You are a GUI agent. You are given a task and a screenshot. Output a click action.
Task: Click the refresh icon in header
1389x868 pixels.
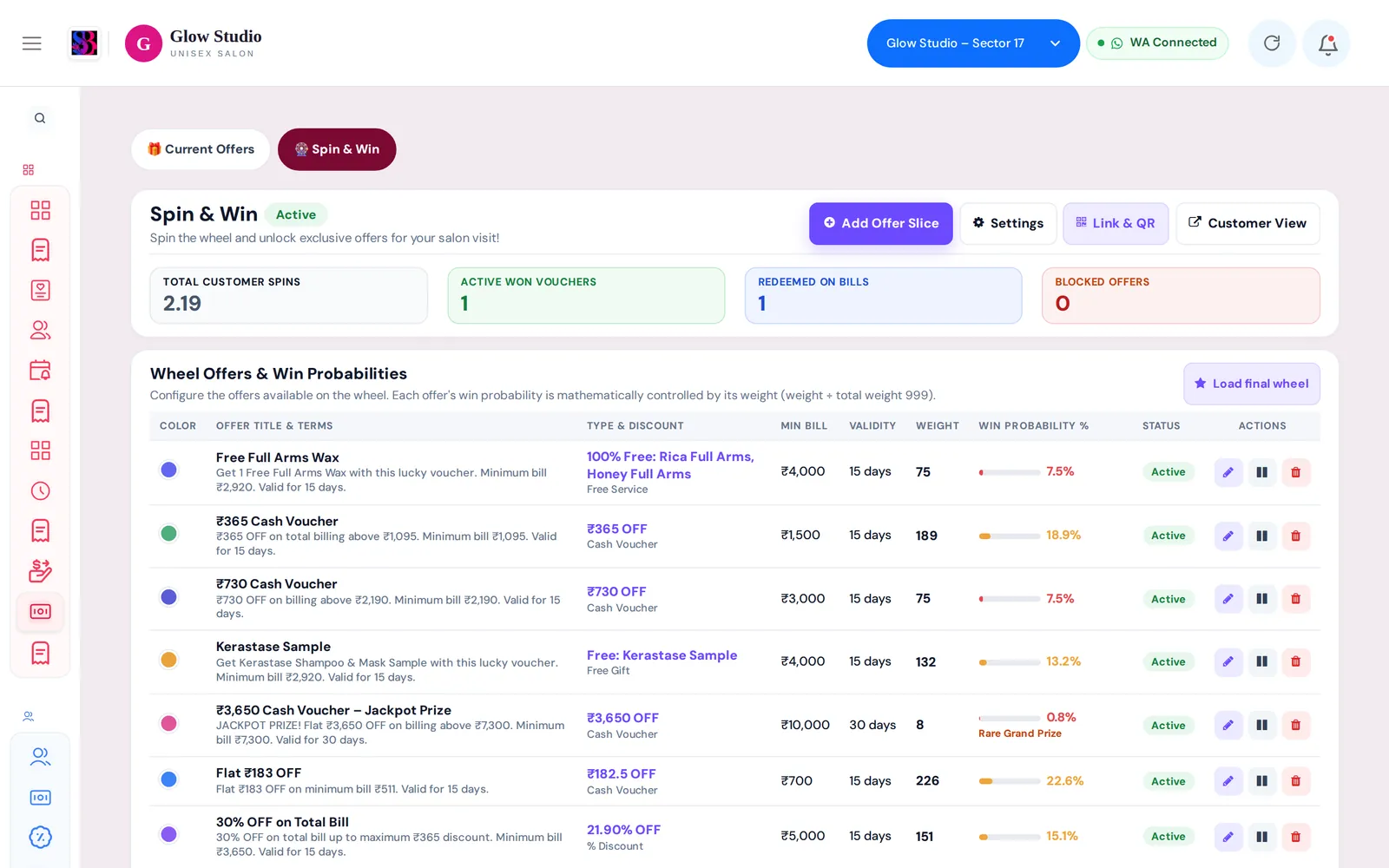click(1272, 43)
